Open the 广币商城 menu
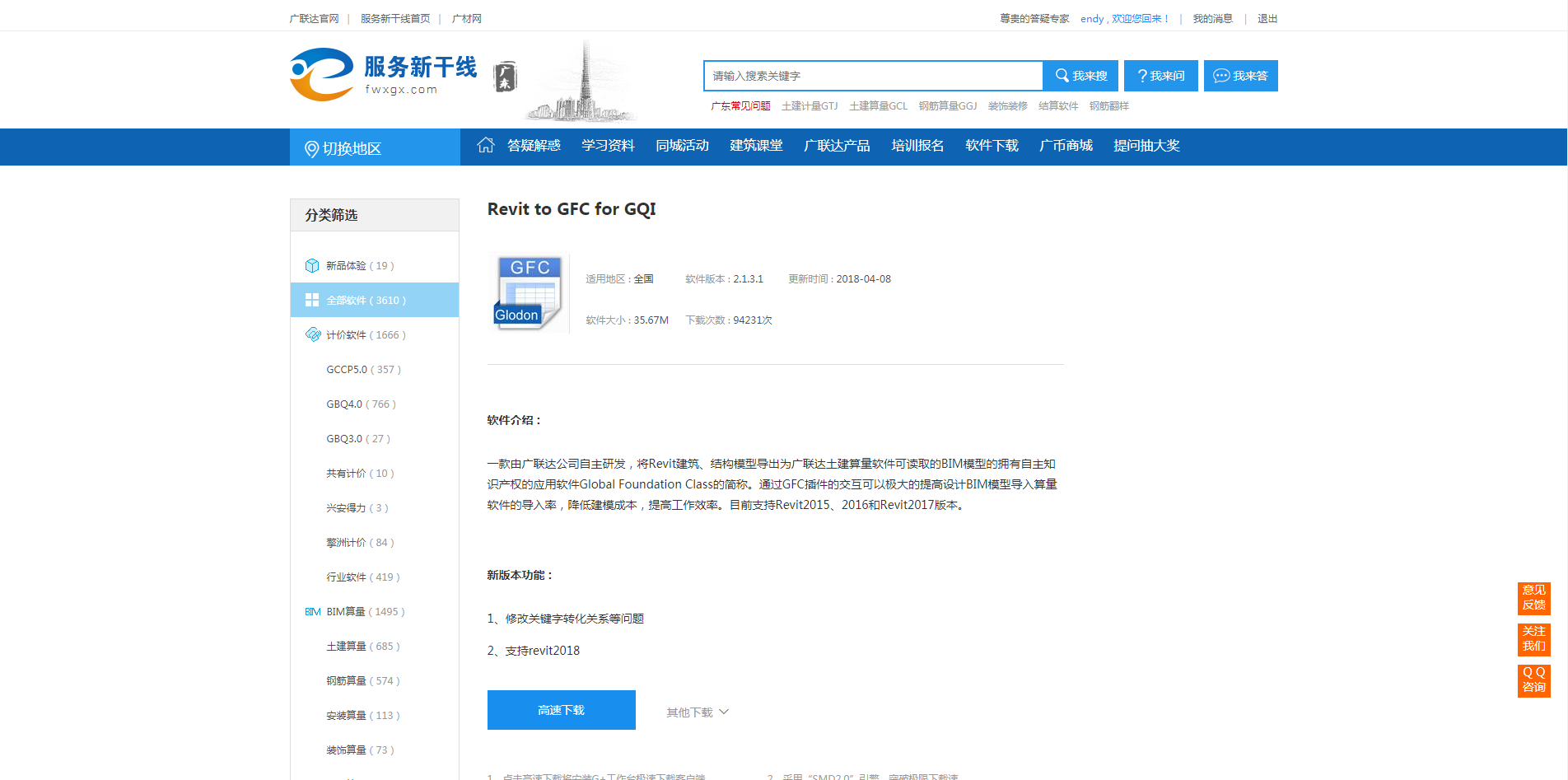Screen dimensions: 1568x780 pyautogui.click(x=1066, y=146)
